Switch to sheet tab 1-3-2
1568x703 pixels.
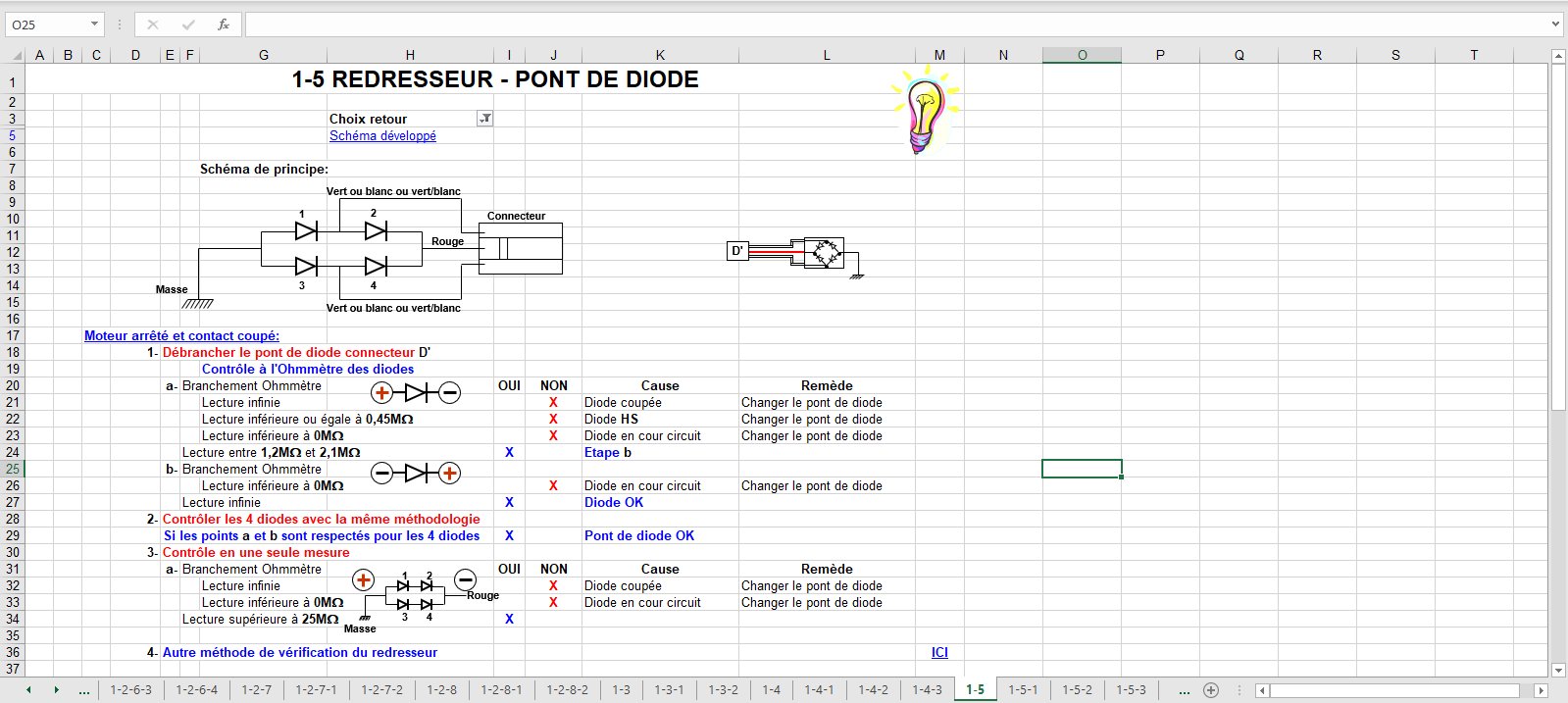tap(724, 690)
